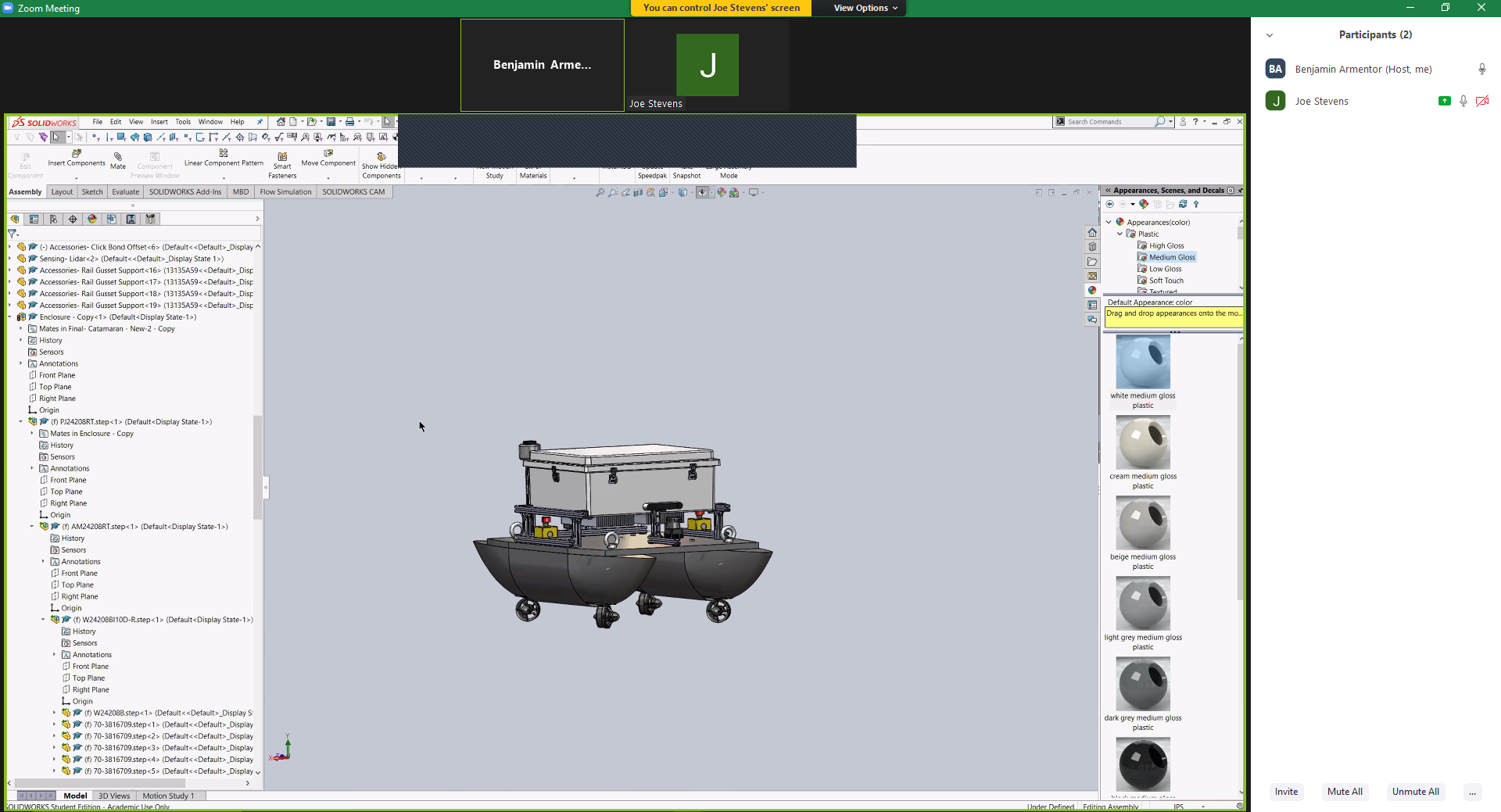Click the Section View icon
The height and width of the screenshot is (812, 1501).
[x=638, y=192]
